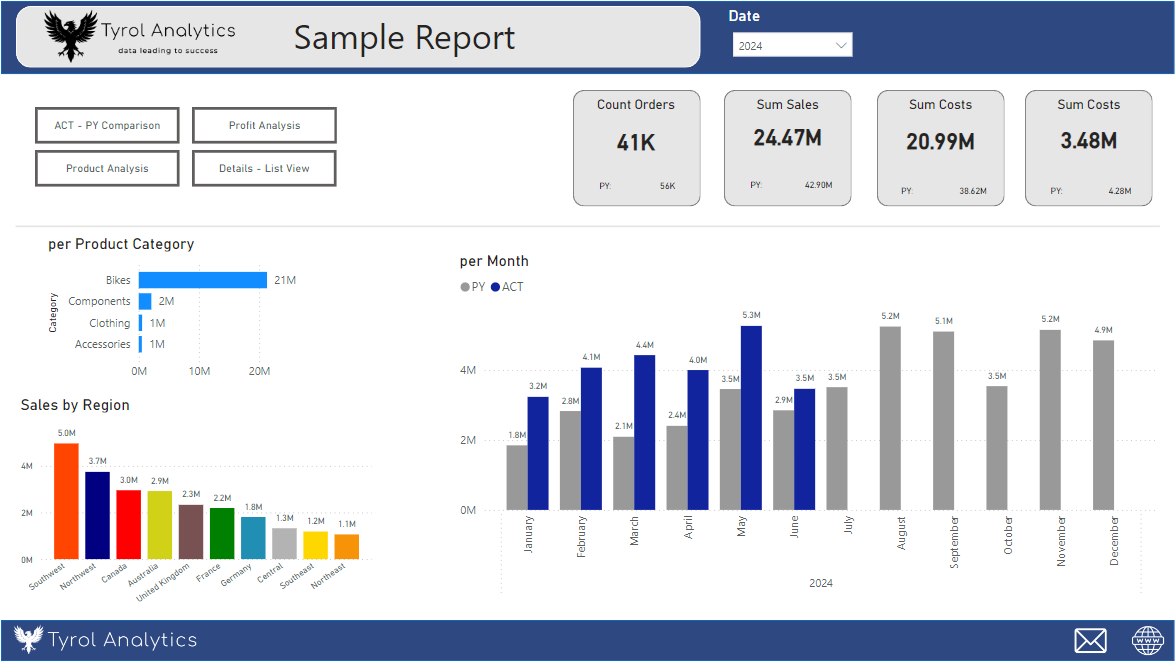
Task: Expand the Date dropdown chevron
Action: tap(841, 45)
